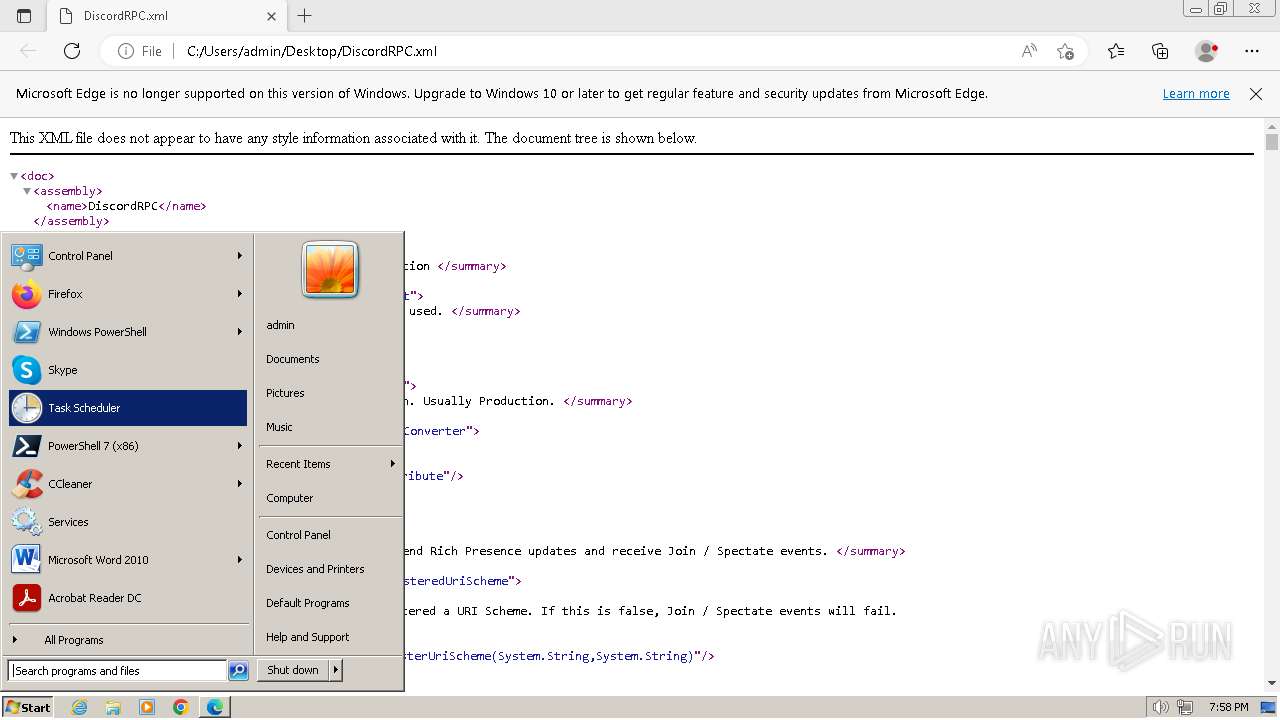Image resolution: width=1280 pixels, height=720 pixels.
Task: Dismiss the Edge unsupported notification bar
Action: tap(1256, 94)
